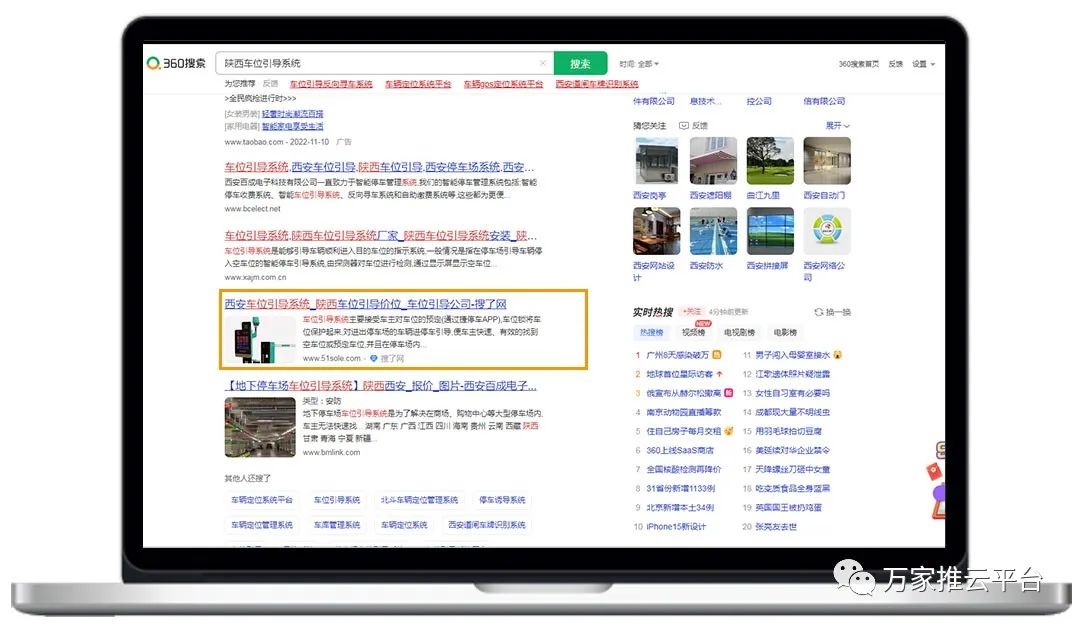
Task: Click the 西安岗亭 image thumbnail
Action: pos(656,161)
